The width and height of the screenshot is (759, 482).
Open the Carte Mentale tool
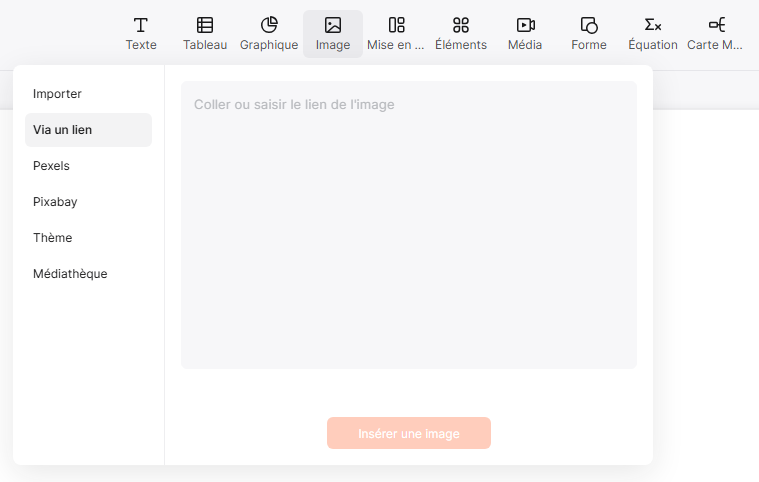715,34
